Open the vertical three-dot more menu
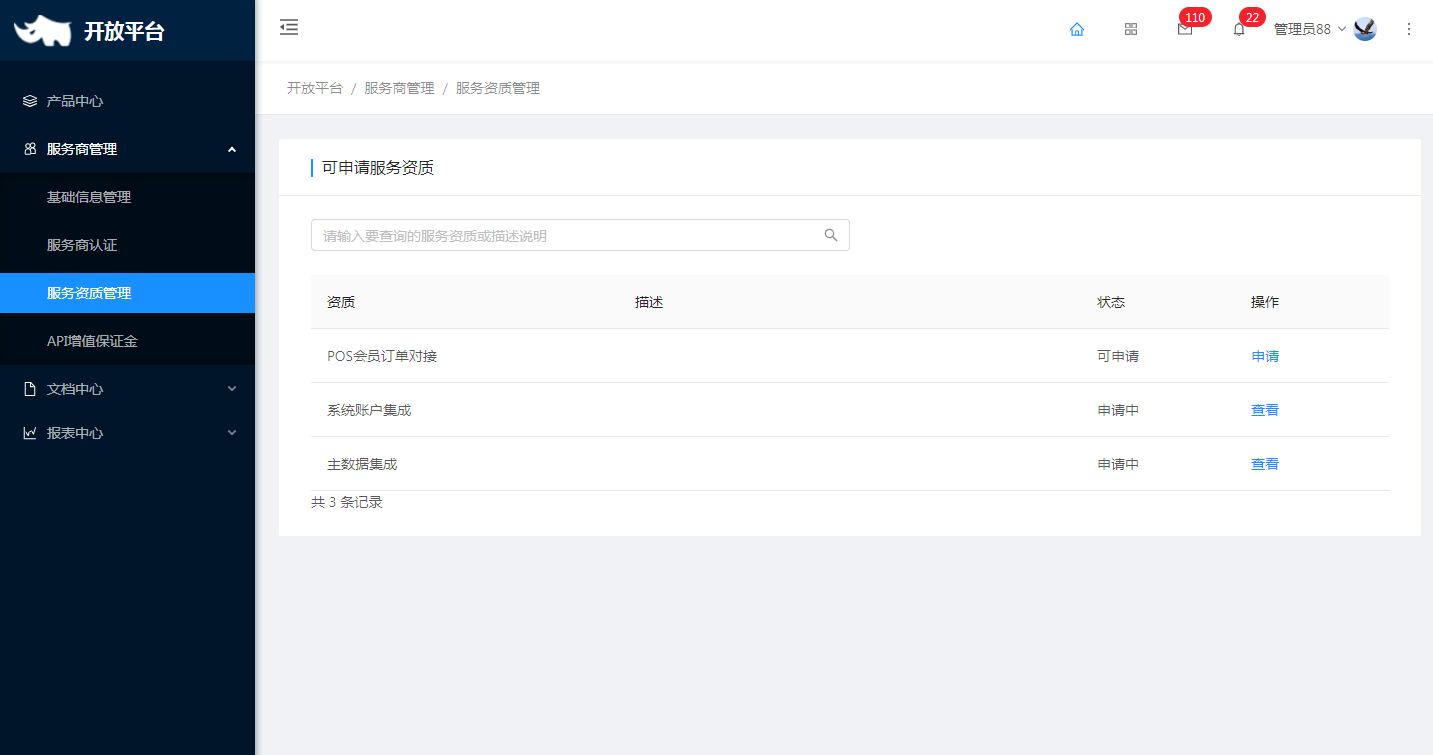This screenshot has width=1433, height=755. [x=1409, y=29]
